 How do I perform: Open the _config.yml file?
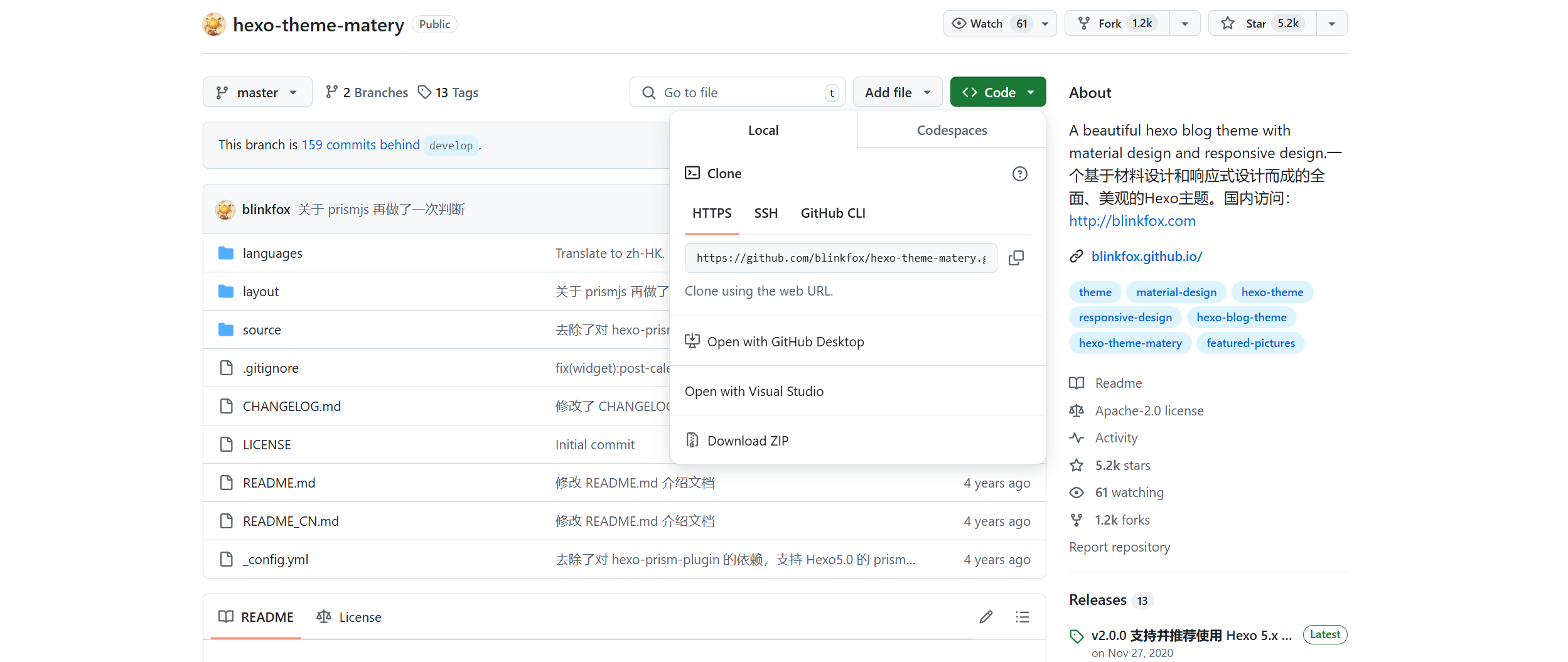pos(276,560)
